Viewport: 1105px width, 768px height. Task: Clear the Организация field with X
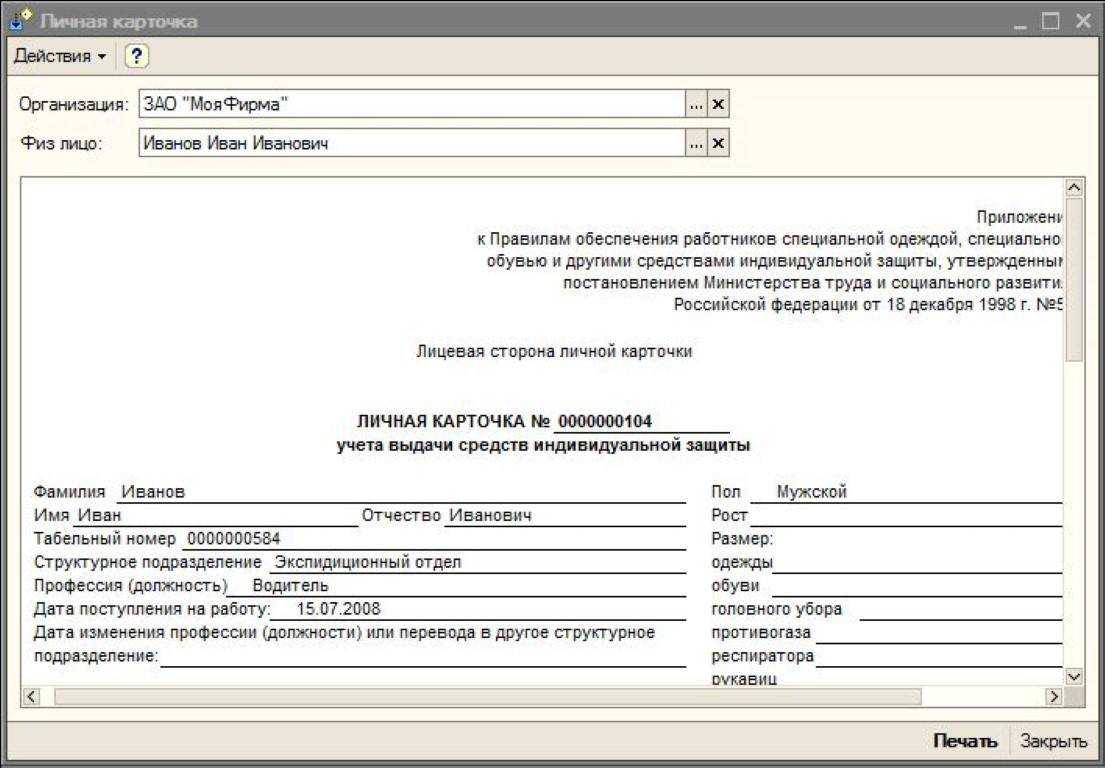(717, 103)
